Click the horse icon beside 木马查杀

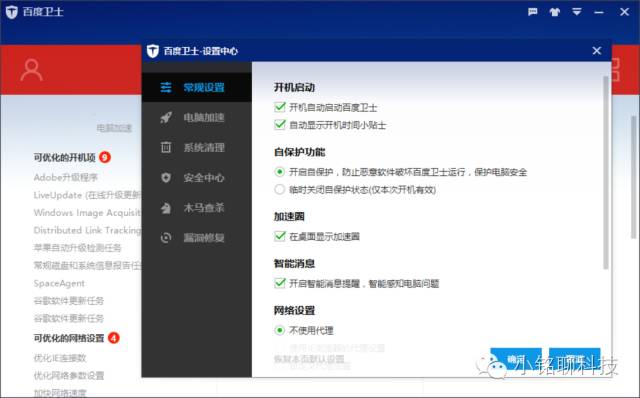coord(166,208)
